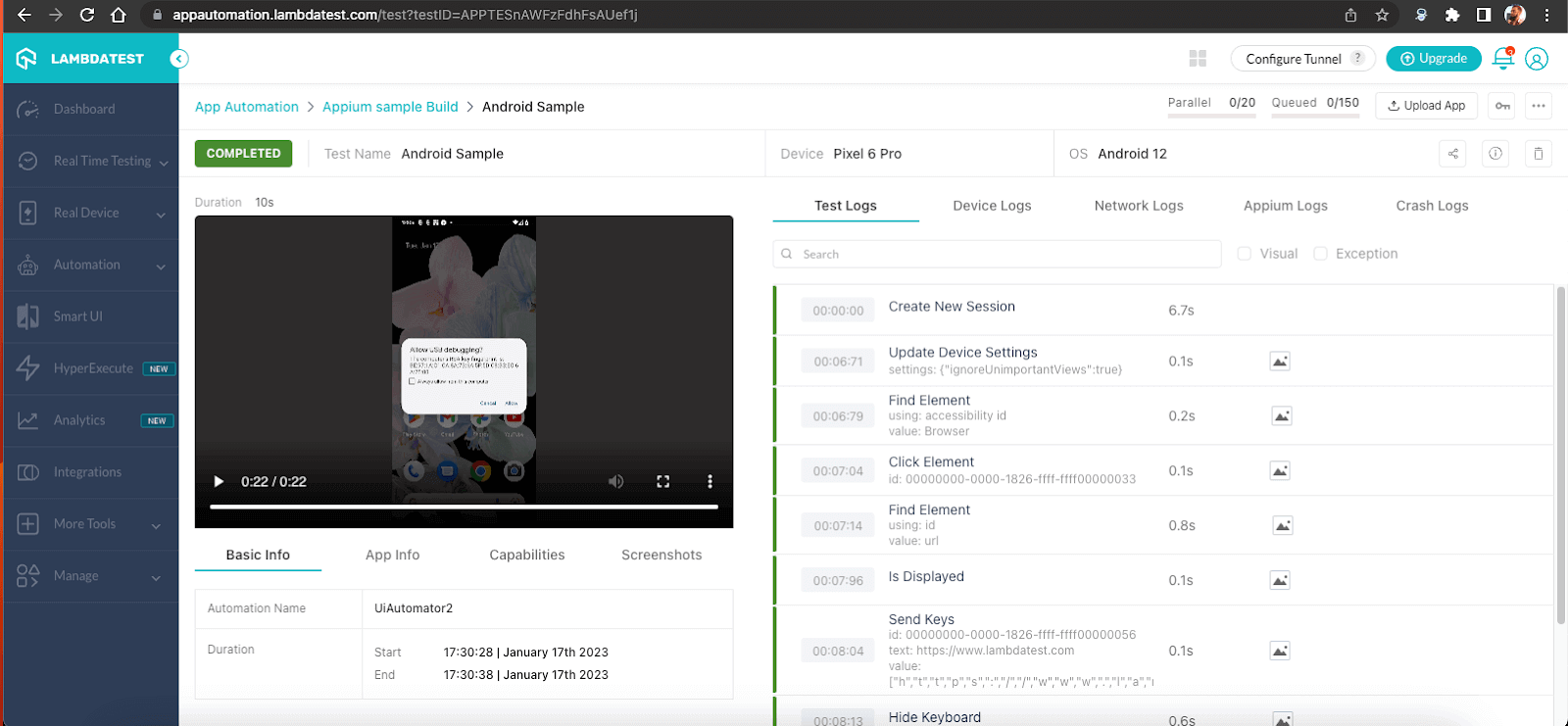Click the video progress bar
Screen dimensions: 1568x726
click(464, 507)
